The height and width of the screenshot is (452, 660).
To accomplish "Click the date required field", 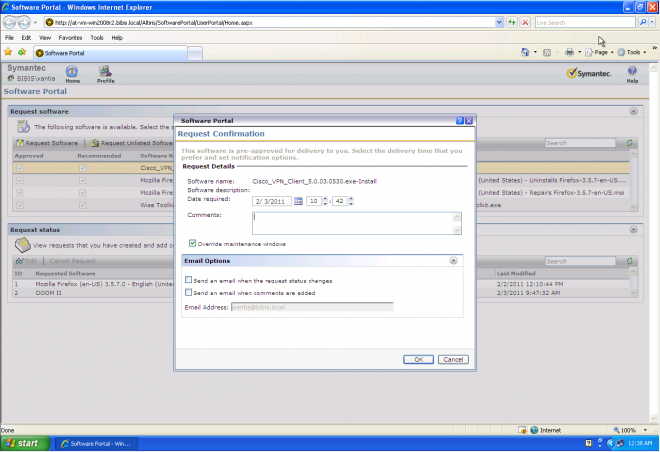I will point(271,201).
